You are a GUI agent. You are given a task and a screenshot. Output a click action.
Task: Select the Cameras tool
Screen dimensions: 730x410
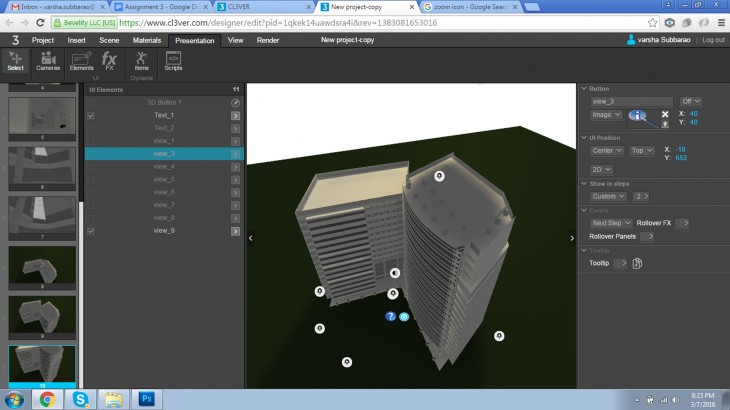48,61
